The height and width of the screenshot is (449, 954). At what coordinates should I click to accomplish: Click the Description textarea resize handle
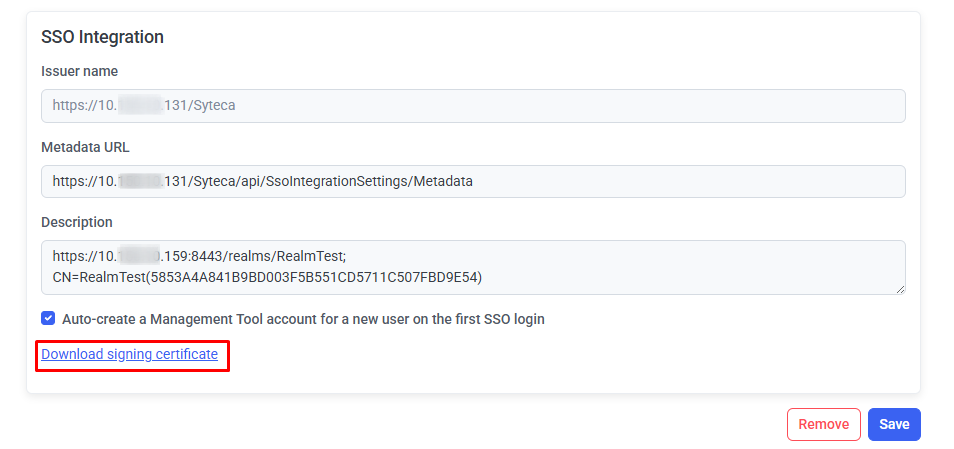pyautogui.click(x=900, y=289)
